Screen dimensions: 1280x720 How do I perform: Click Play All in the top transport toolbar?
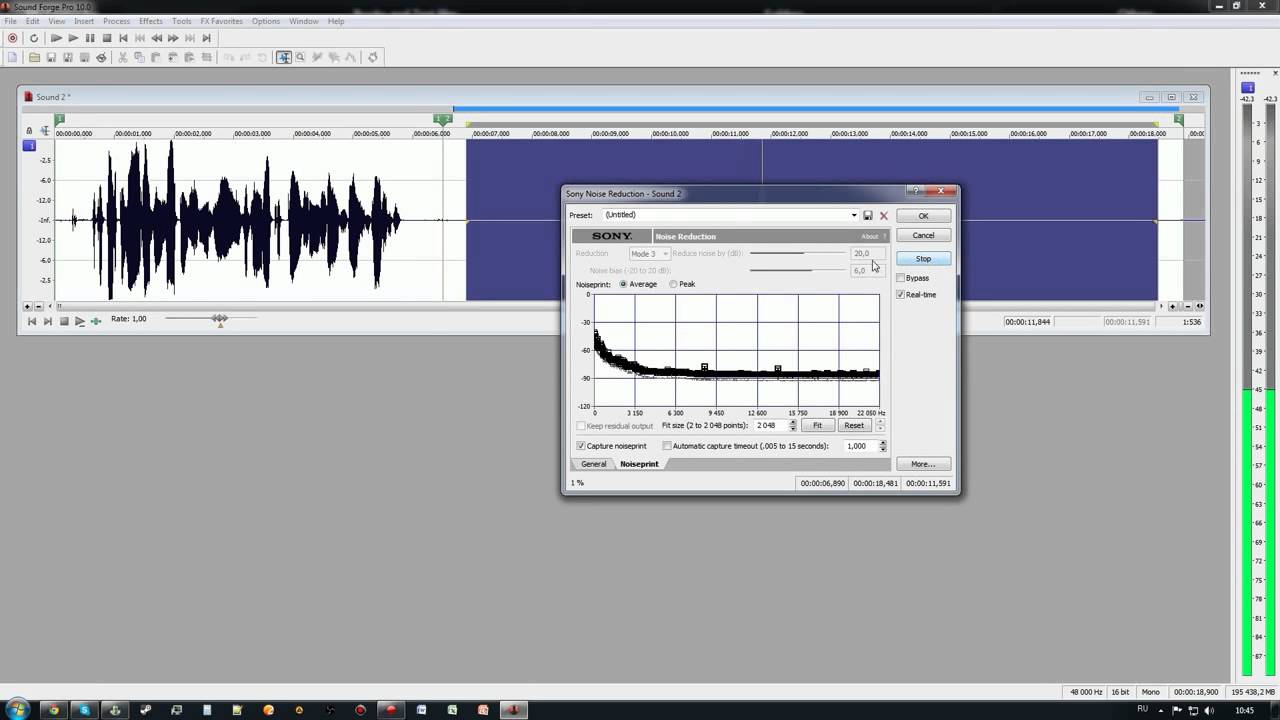[x=55, y=38]
